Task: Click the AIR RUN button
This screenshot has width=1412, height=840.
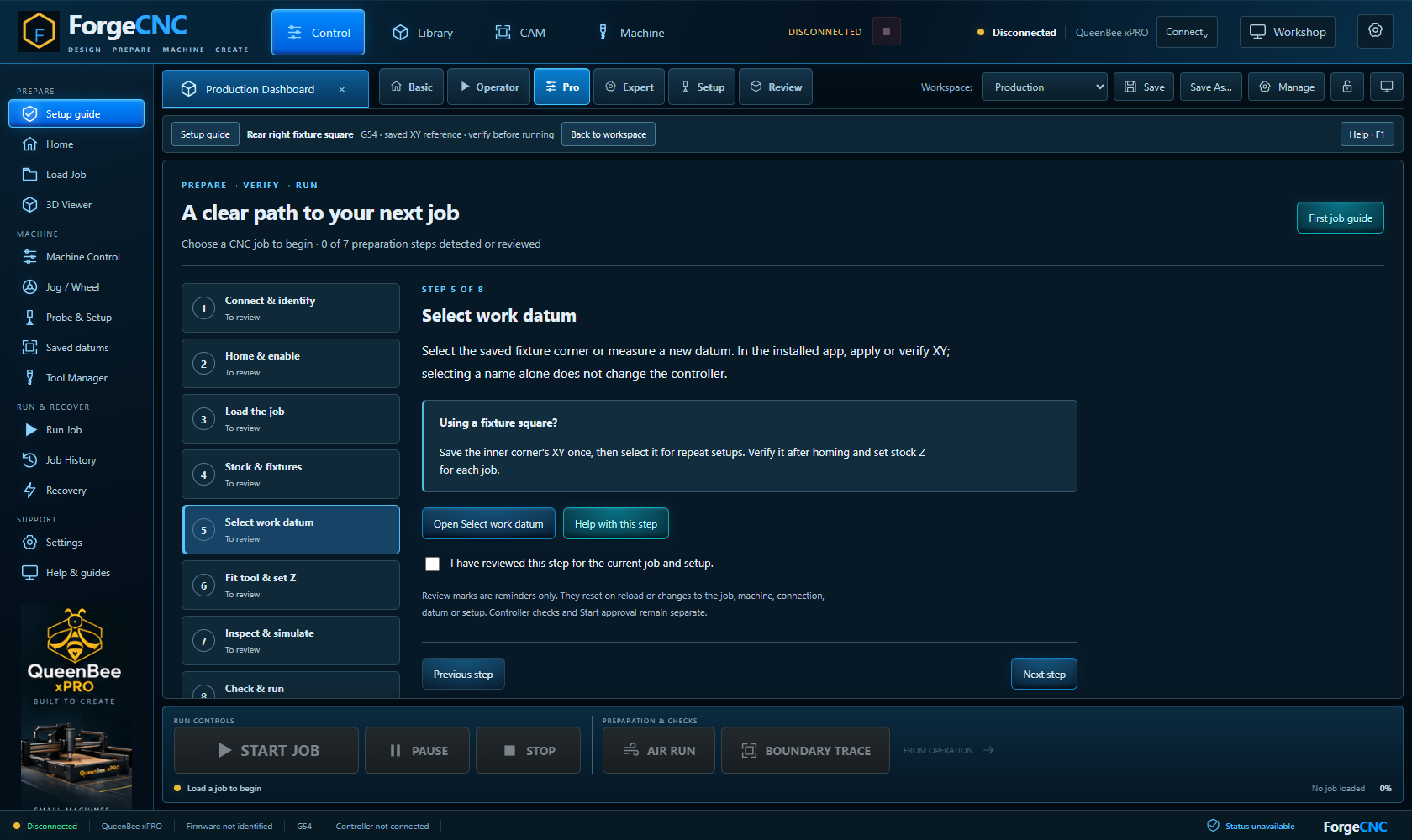Action: click(x=659, y=750)
